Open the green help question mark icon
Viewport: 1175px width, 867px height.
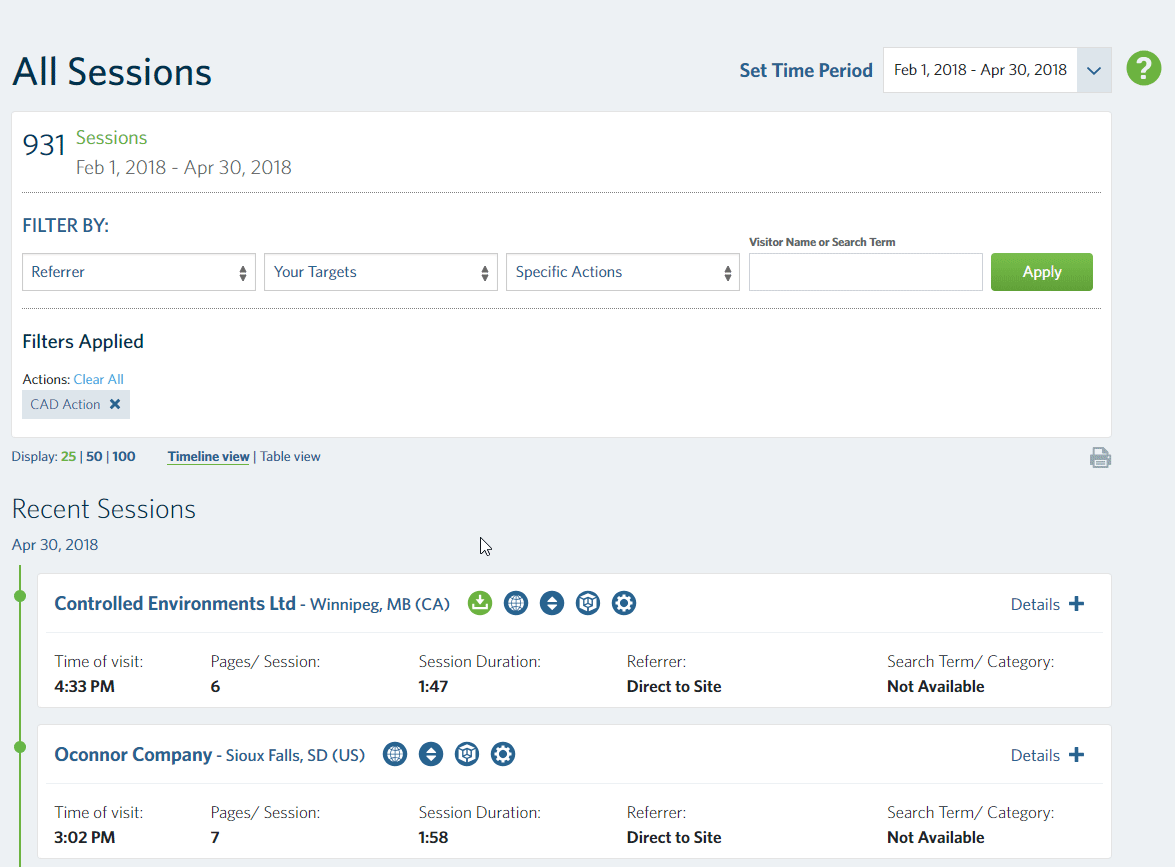coord(1143,69)
